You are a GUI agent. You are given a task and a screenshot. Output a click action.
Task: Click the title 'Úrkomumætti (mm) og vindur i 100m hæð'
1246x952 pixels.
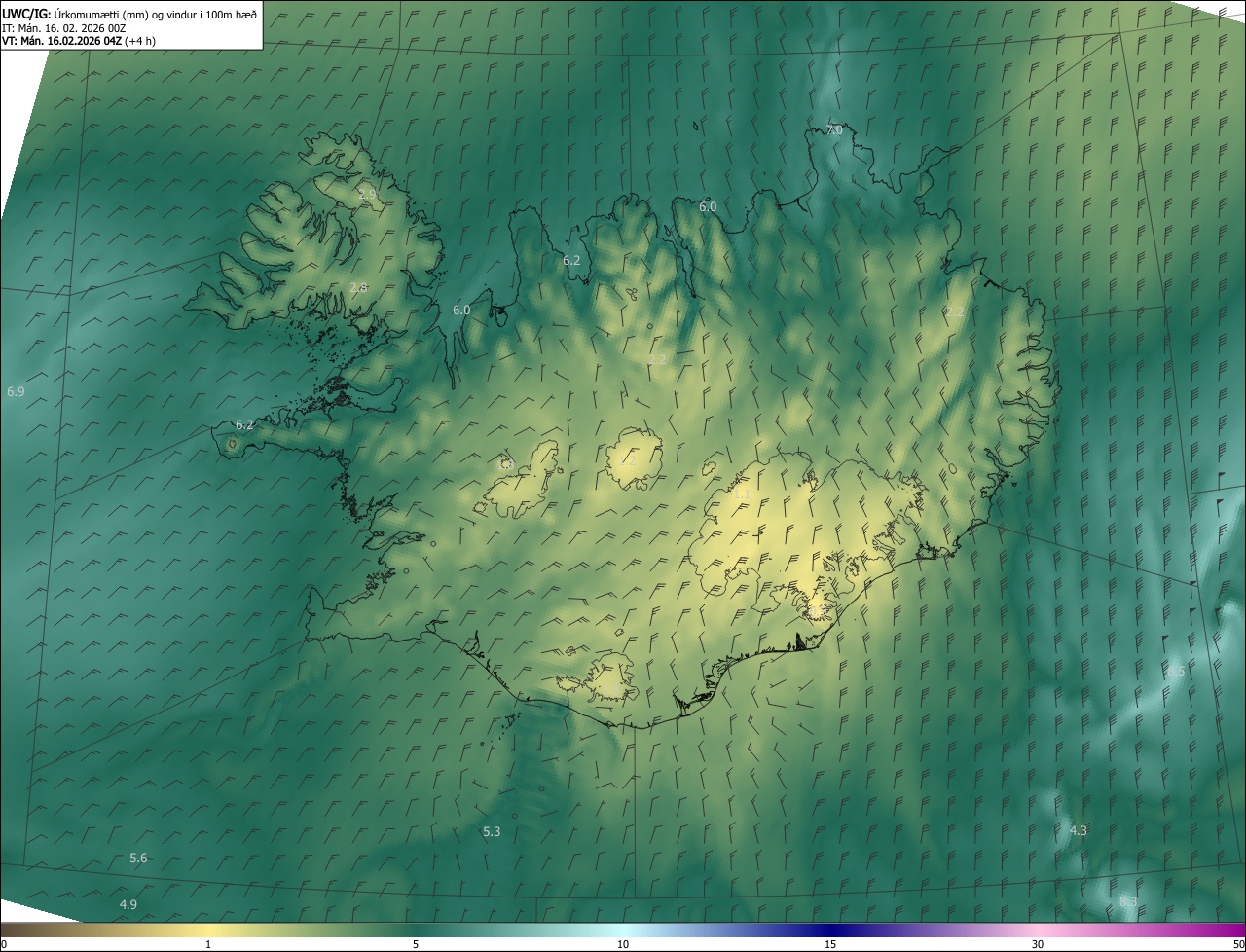coord(155,14)
